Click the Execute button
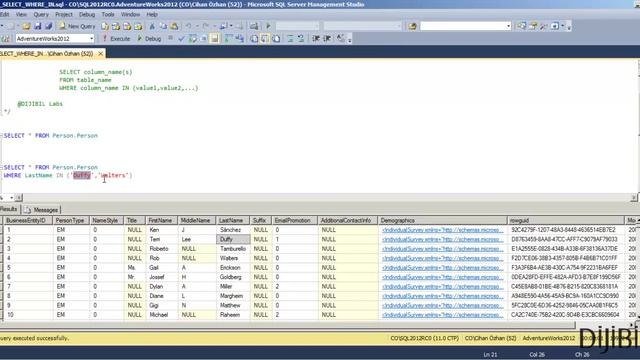 point(116,38)
